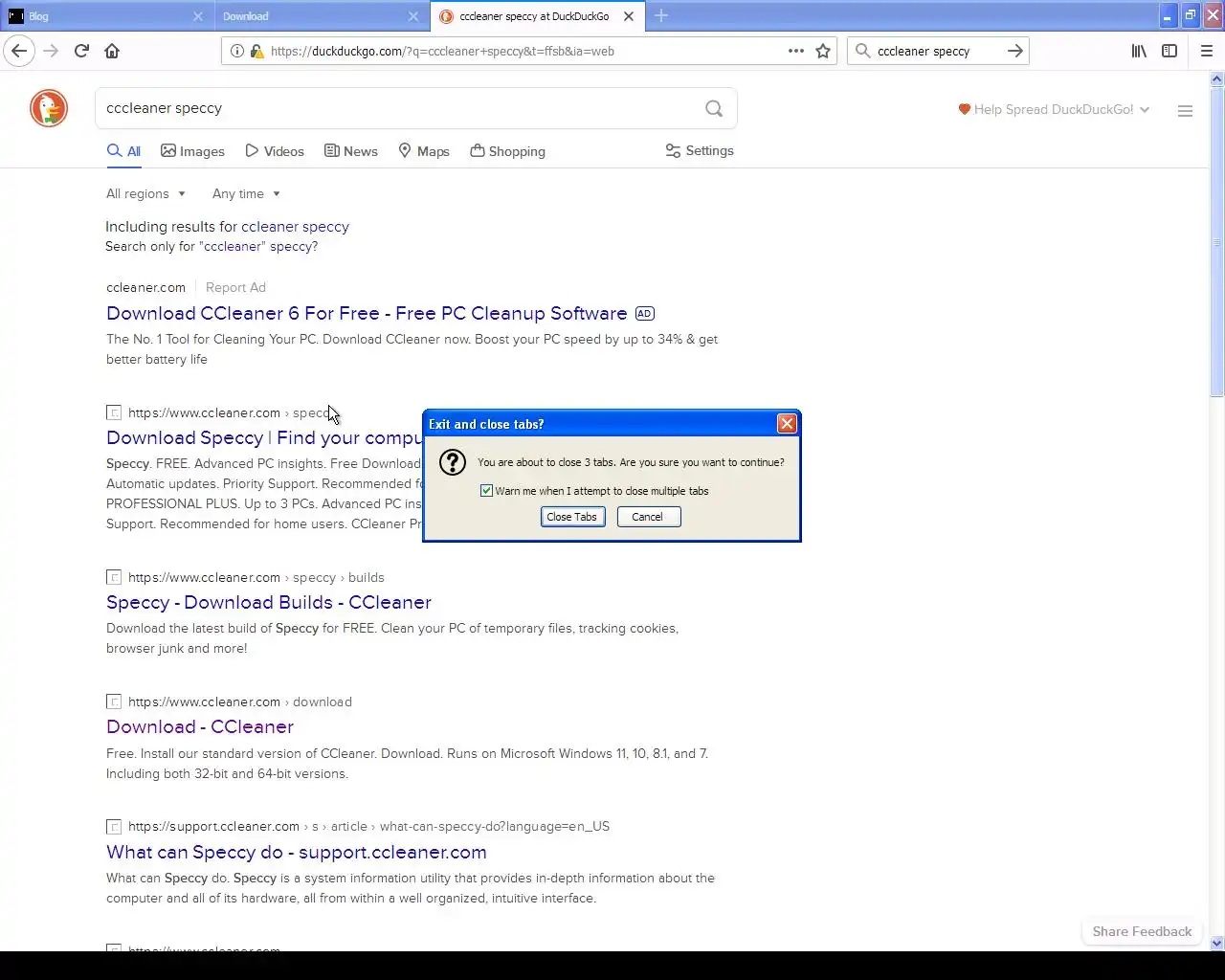
Task: Bookmark this page with the star
Action: click(x=823, y=51)
